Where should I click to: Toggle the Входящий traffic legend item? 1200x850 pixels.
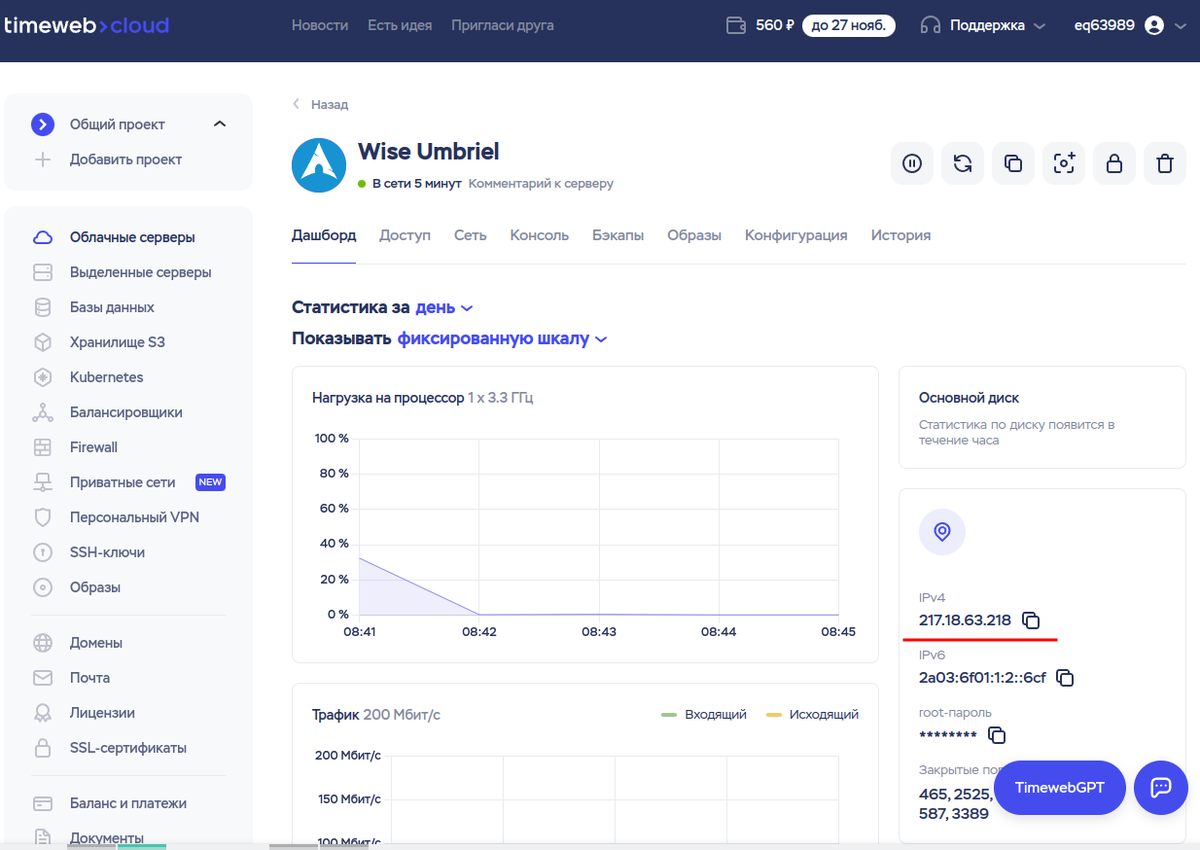coord(704,714)
